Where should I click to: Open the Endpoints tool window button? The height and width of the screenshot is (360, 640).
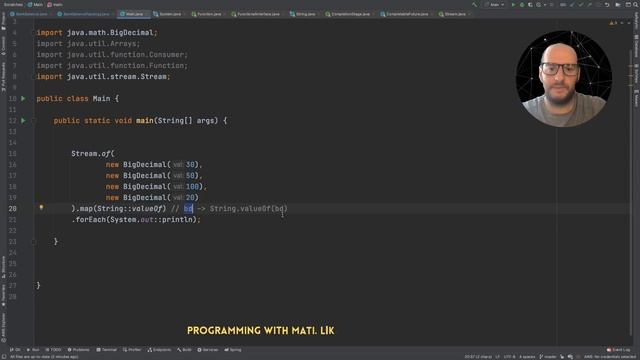[x=159, y=350]
